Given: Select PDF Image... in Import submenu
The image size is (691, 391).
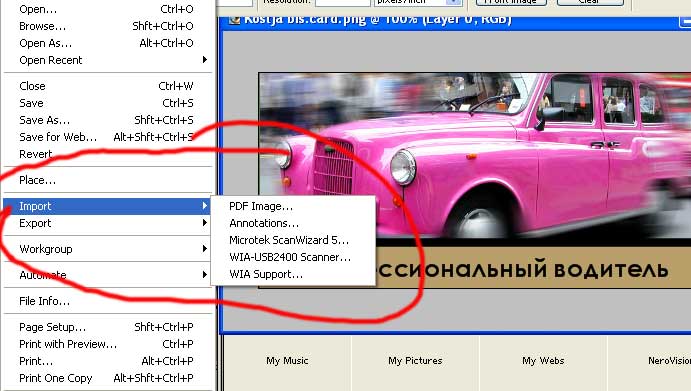Looking at the screenshot, I should click(293, 206).
